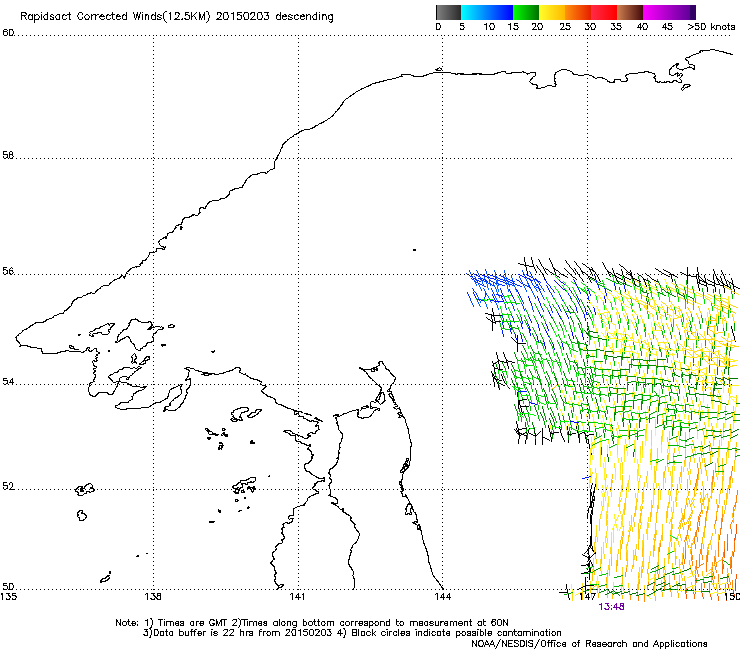
Task: Click the latitude label '58'
Action: point(8,155)
